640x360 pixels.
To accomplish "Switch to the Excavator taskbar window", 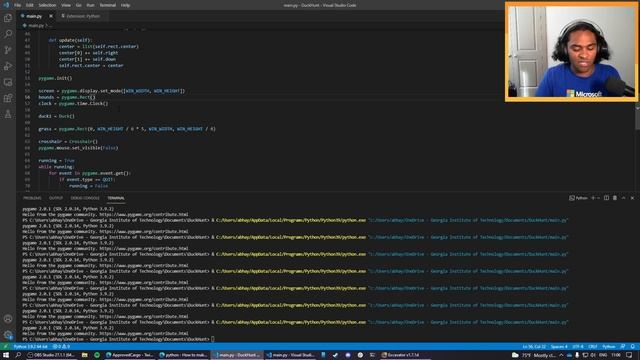I will click(404, 355).
